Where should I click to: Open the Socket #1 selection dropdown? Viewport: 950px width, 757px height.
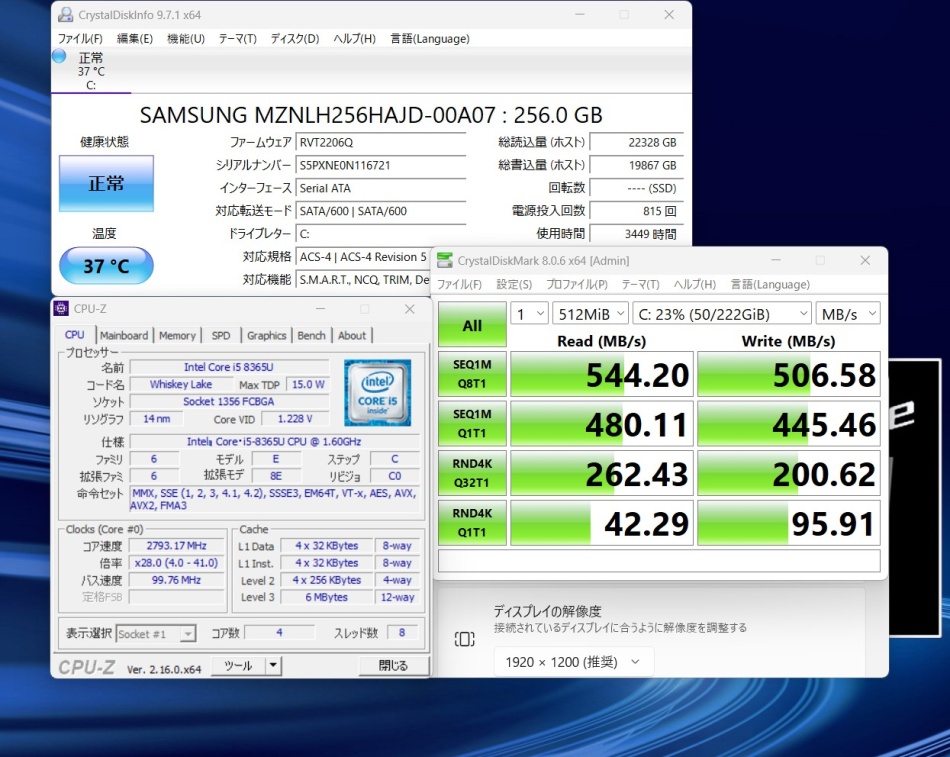[x=156, y=634]
